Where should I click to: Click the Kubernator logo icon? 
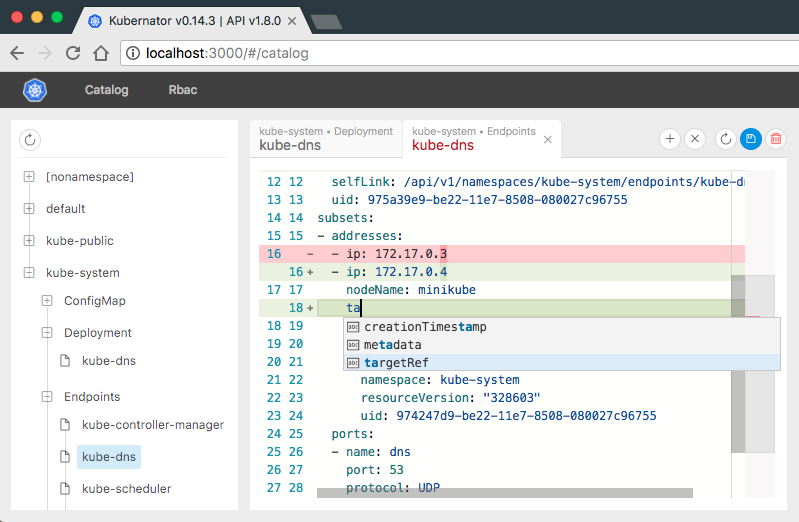pos(36,90)
